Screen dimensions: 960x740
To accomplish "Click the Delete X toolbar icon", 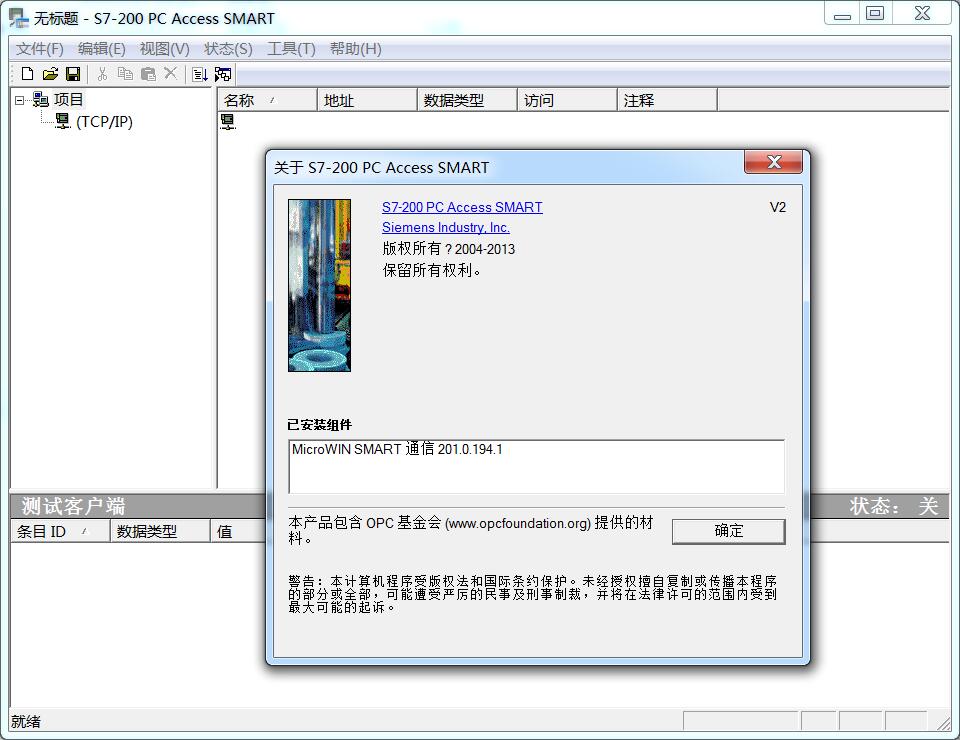I will click(171, 73).
